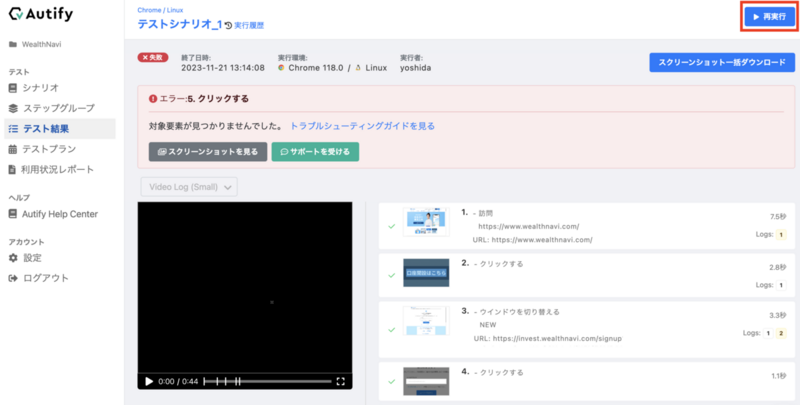Click サポートを受ける button
Image resolution: width=800 pixels, height=405 pixels.
pos(315,151)
